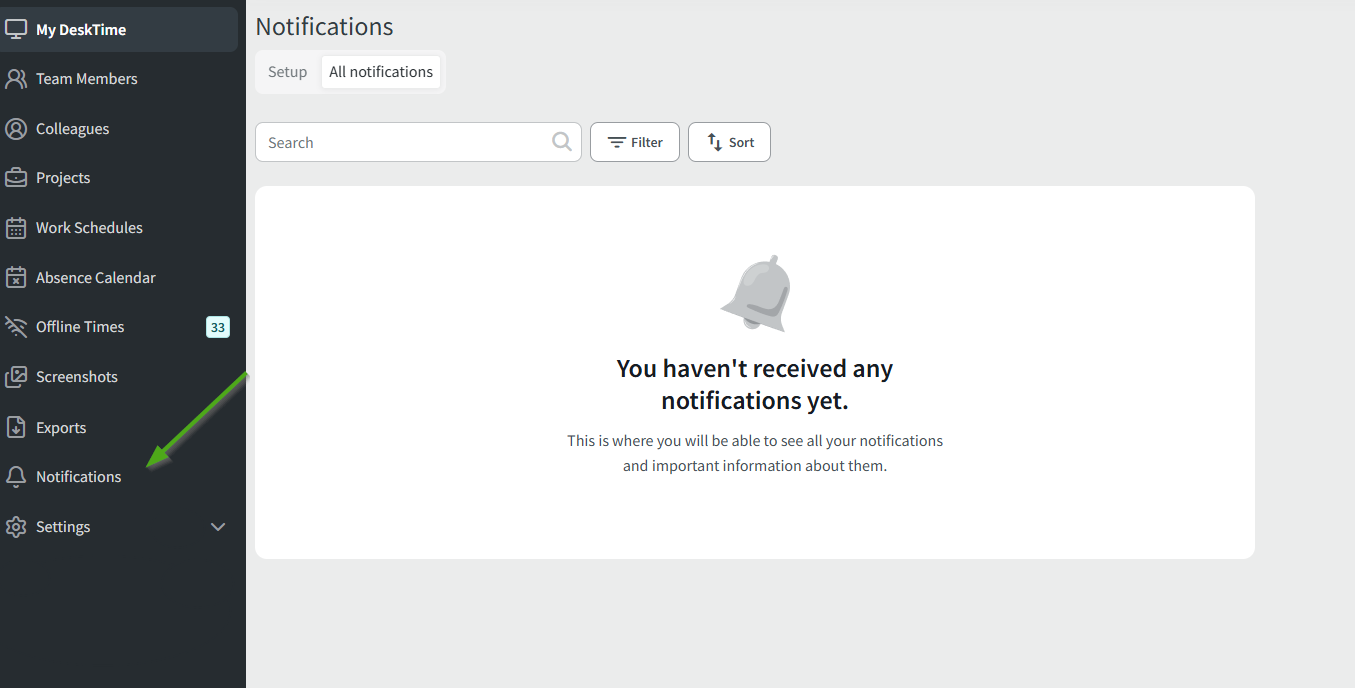Image resolution: width=1355 pixels, height=688 pixels.
Task: Click the Settings gear icon
Action: pos(16,527)
